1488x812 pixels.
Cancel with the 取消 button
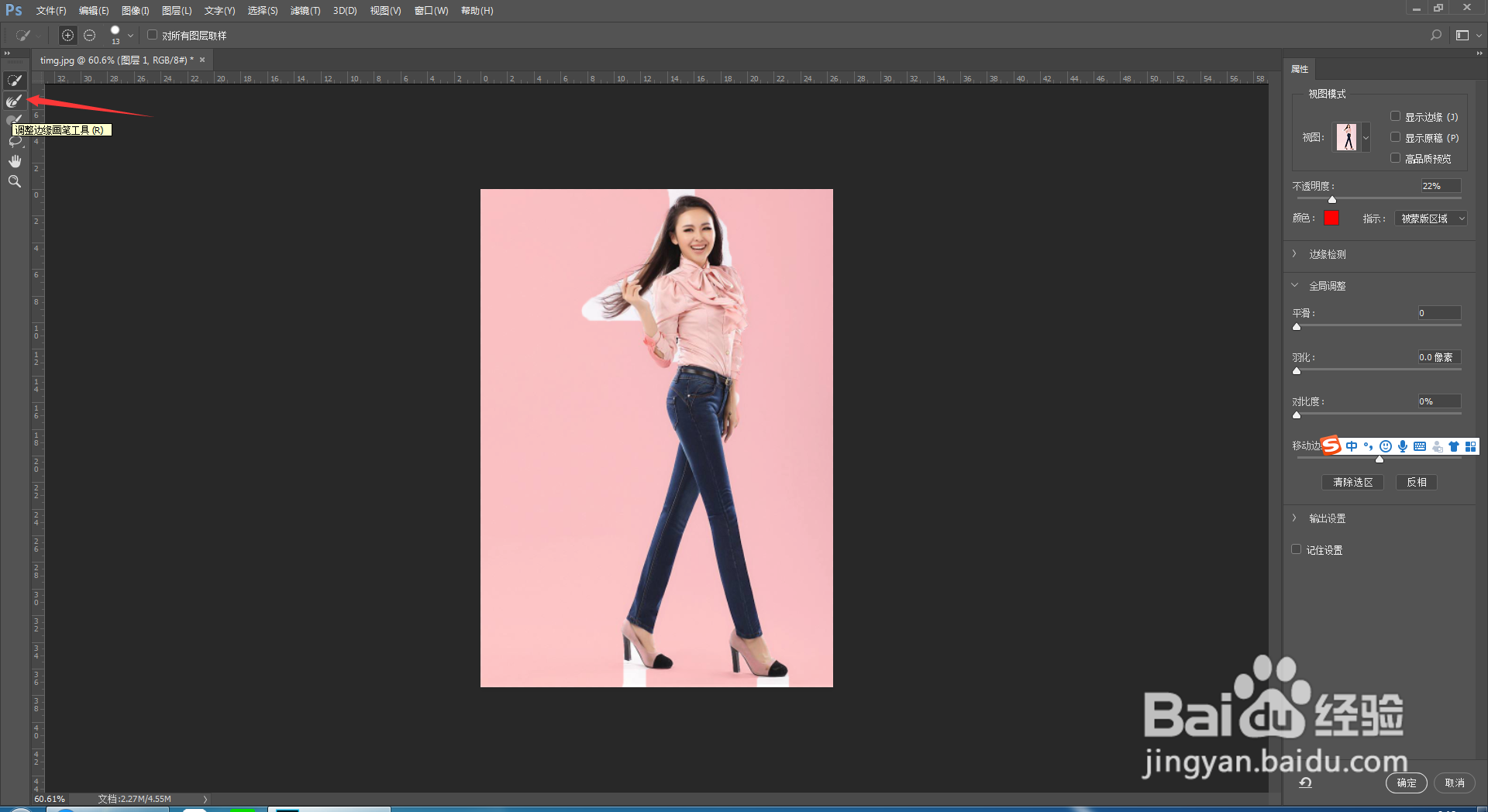pyautogui.click(x=1455, y=783)
